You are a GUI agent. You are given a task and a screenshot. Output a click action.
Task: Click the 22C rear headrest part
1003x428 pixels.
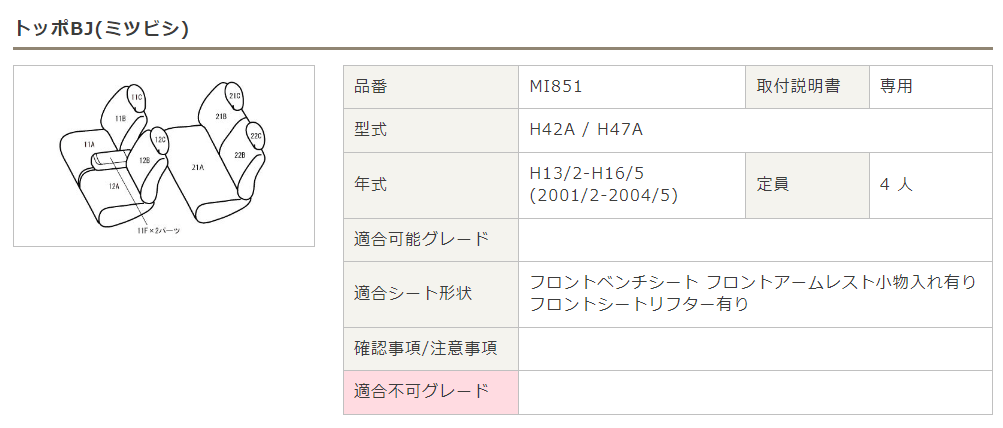click(255, 136)
